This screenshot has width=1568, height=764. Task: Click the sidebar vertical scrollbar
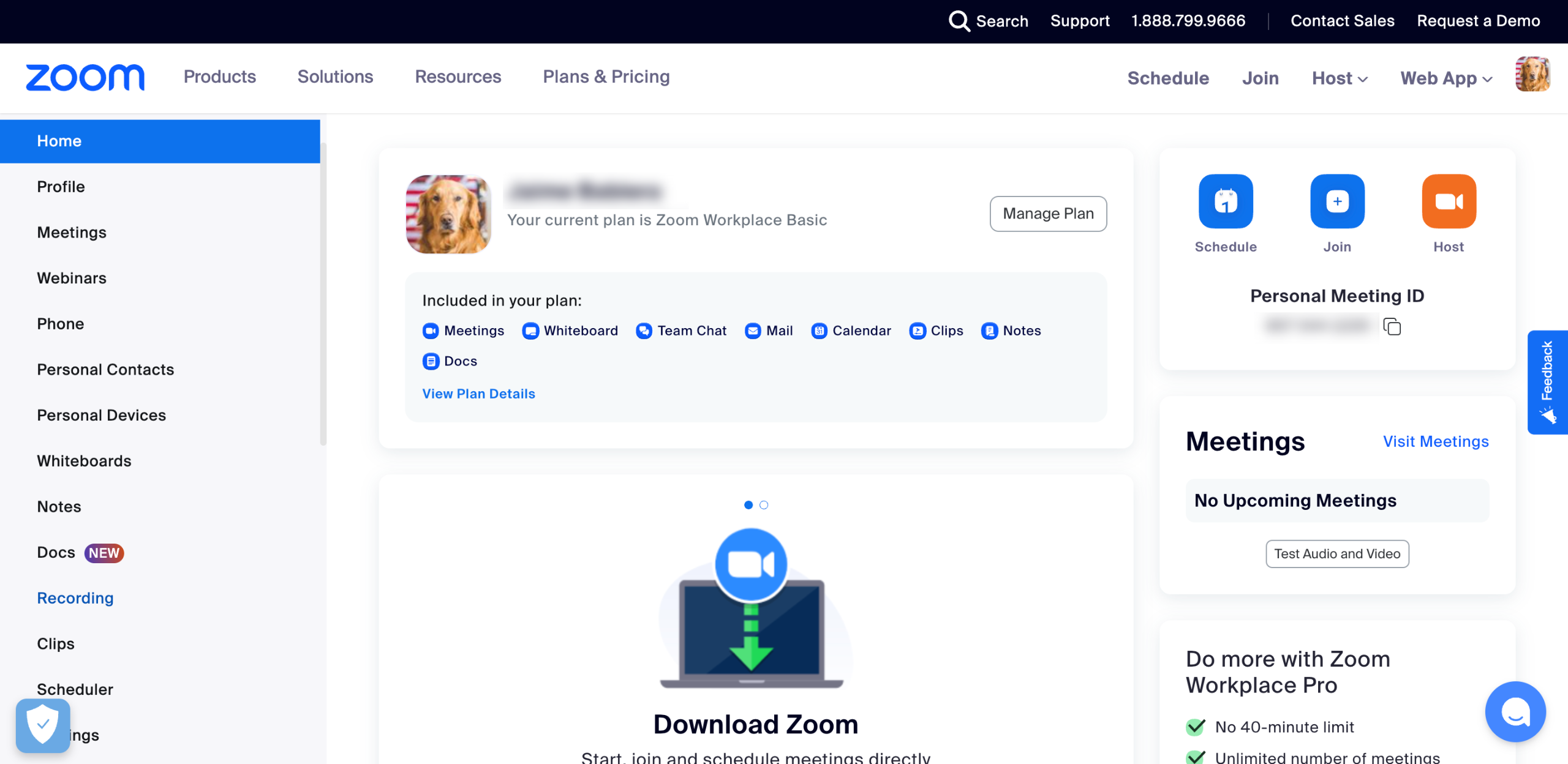(323, 294)
